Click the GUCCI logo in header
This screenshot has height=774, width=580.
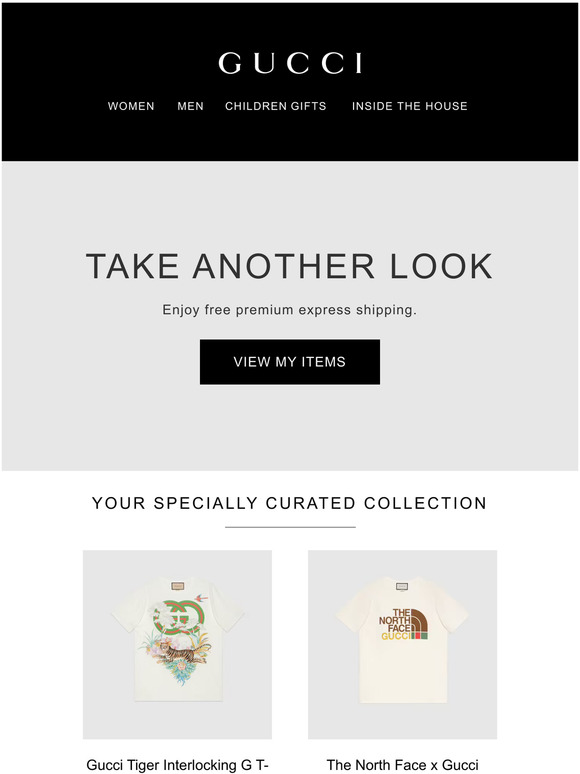point(290,63)
